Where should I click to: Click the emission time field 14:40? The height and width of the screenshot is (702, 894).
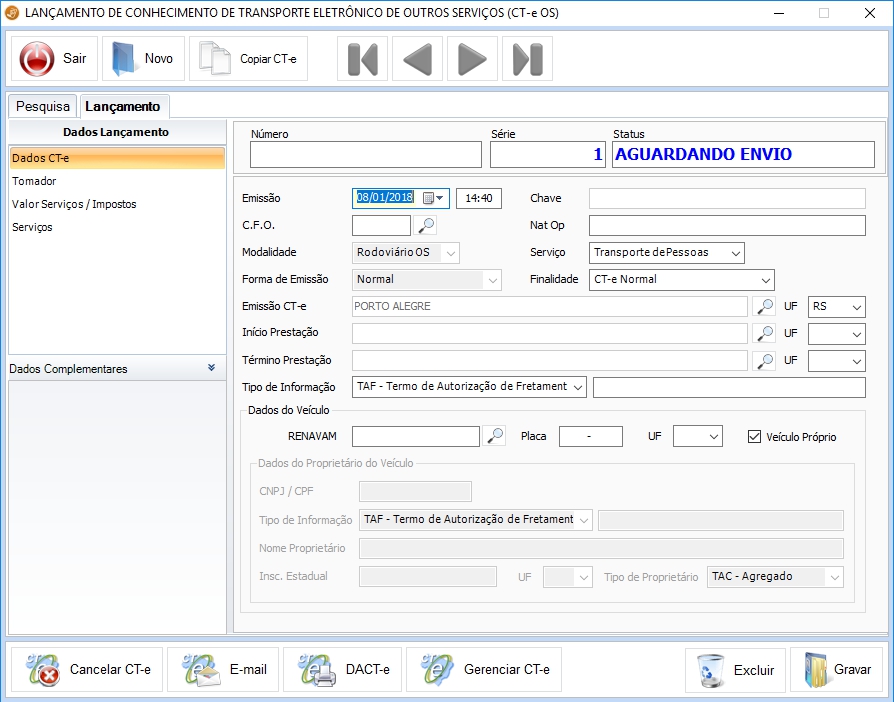[x=479, y=198]
